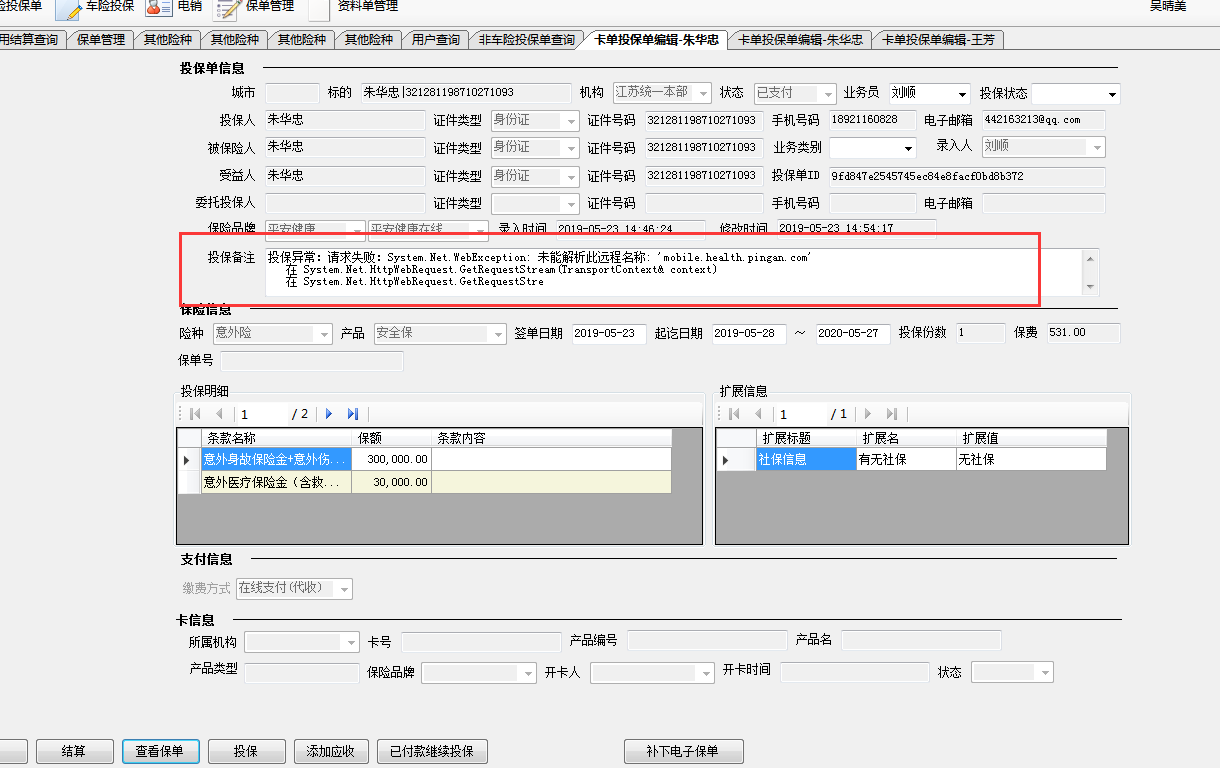Go to previous record in 扩展信息 navigator

click(758, 414)
